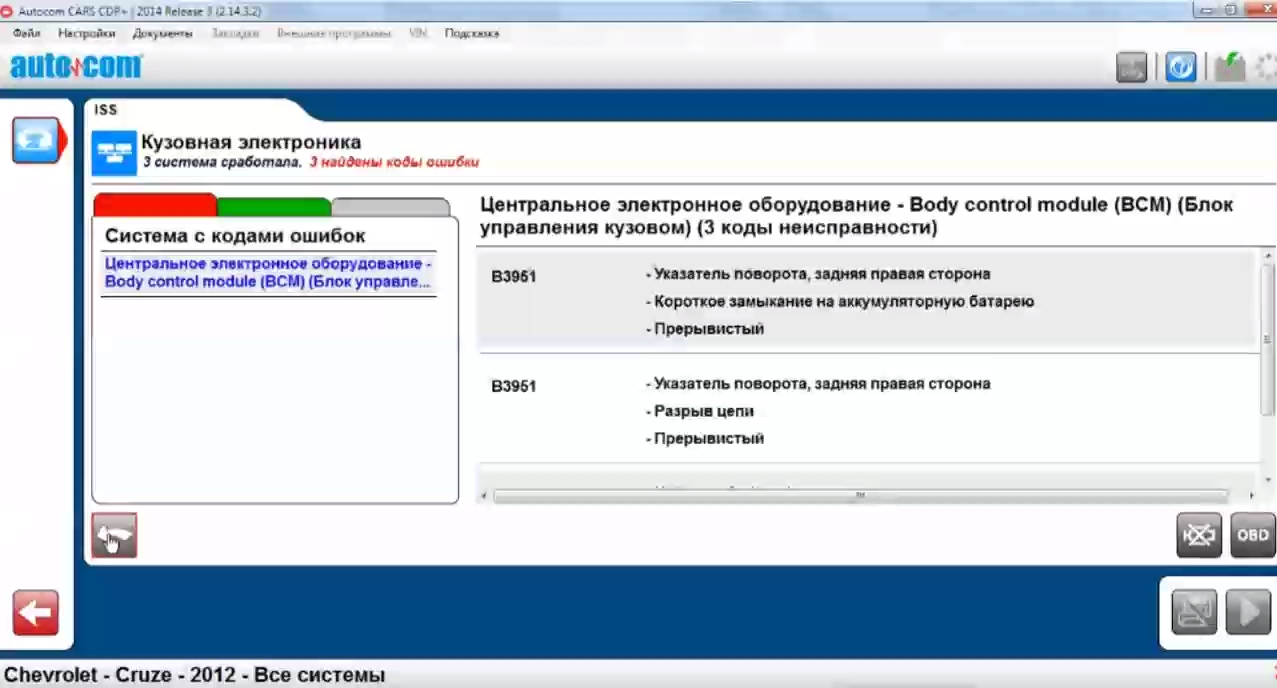The image size is (1277, 688).
Task: Click the gray play next arrow button
Action: pos(1248,611)
